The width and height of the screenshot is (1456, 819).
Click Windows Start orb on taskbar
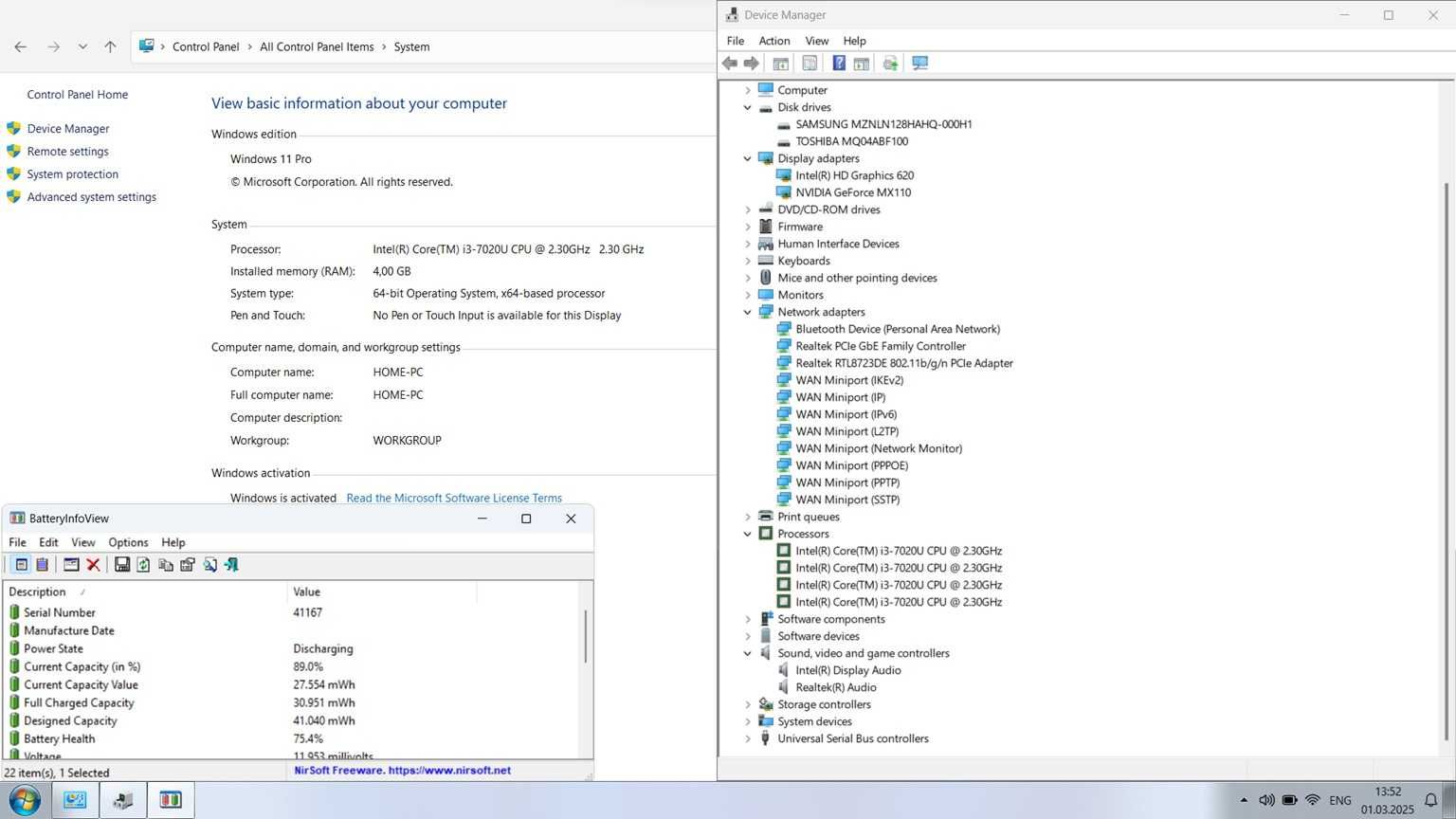coord(24,800)
